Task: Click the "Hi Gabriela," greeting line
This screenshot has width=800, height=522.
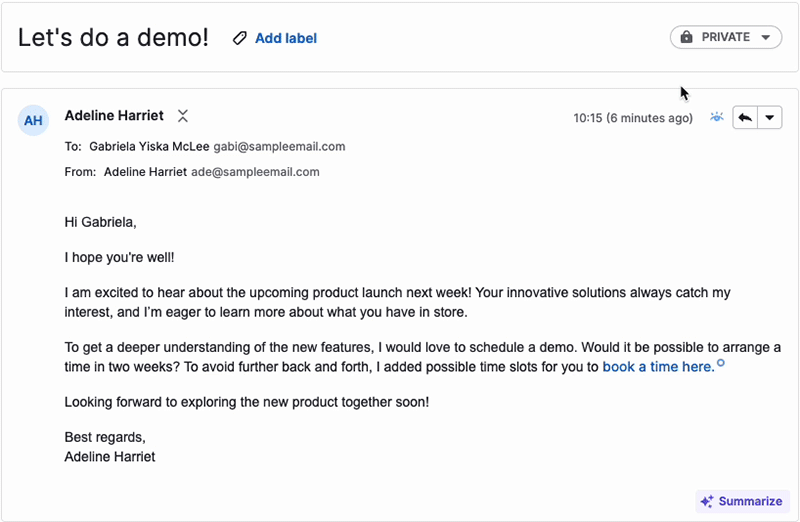Action: [100, 222]
